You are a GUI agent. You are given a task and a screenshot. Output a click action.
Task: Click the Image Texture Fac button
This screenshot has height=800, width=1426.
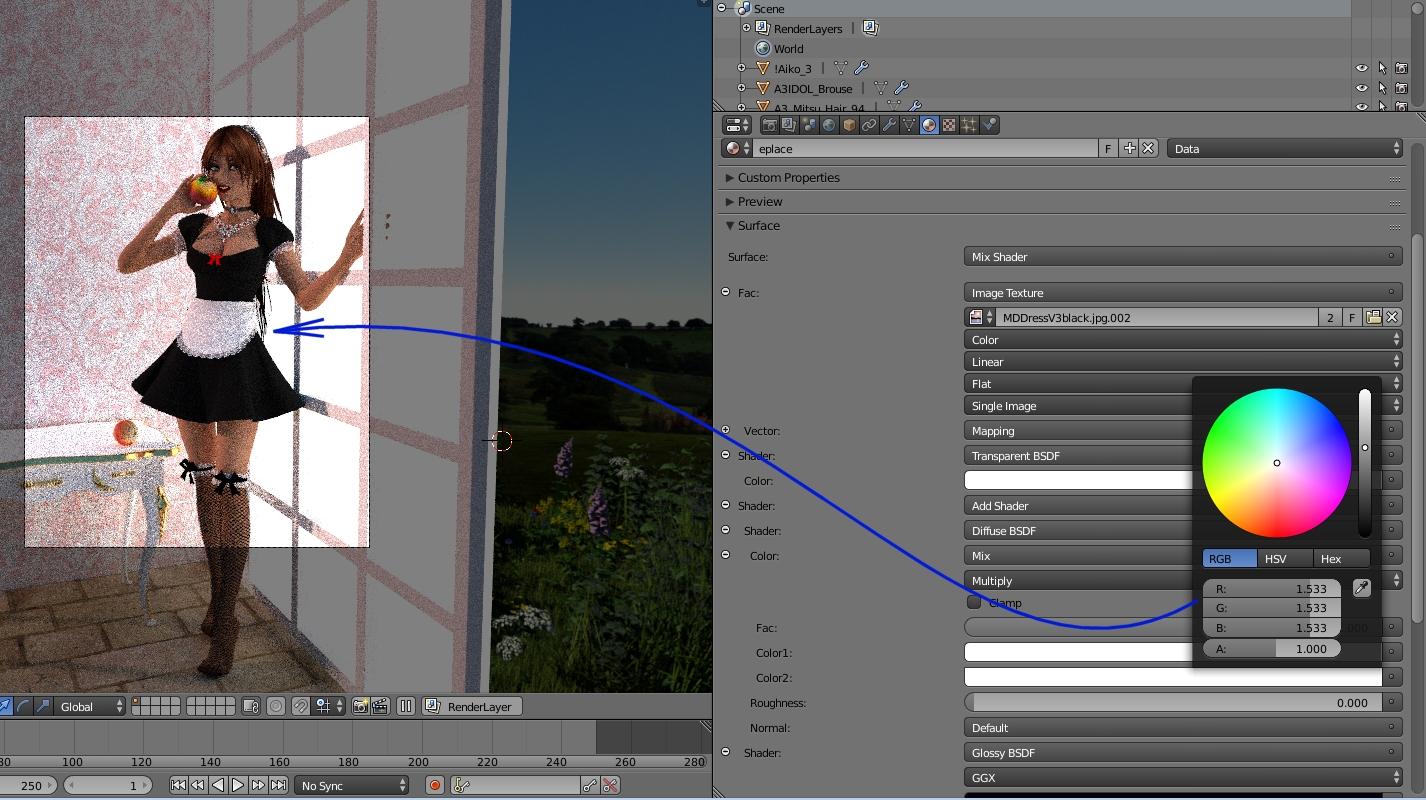click(x=1183, y=292)
